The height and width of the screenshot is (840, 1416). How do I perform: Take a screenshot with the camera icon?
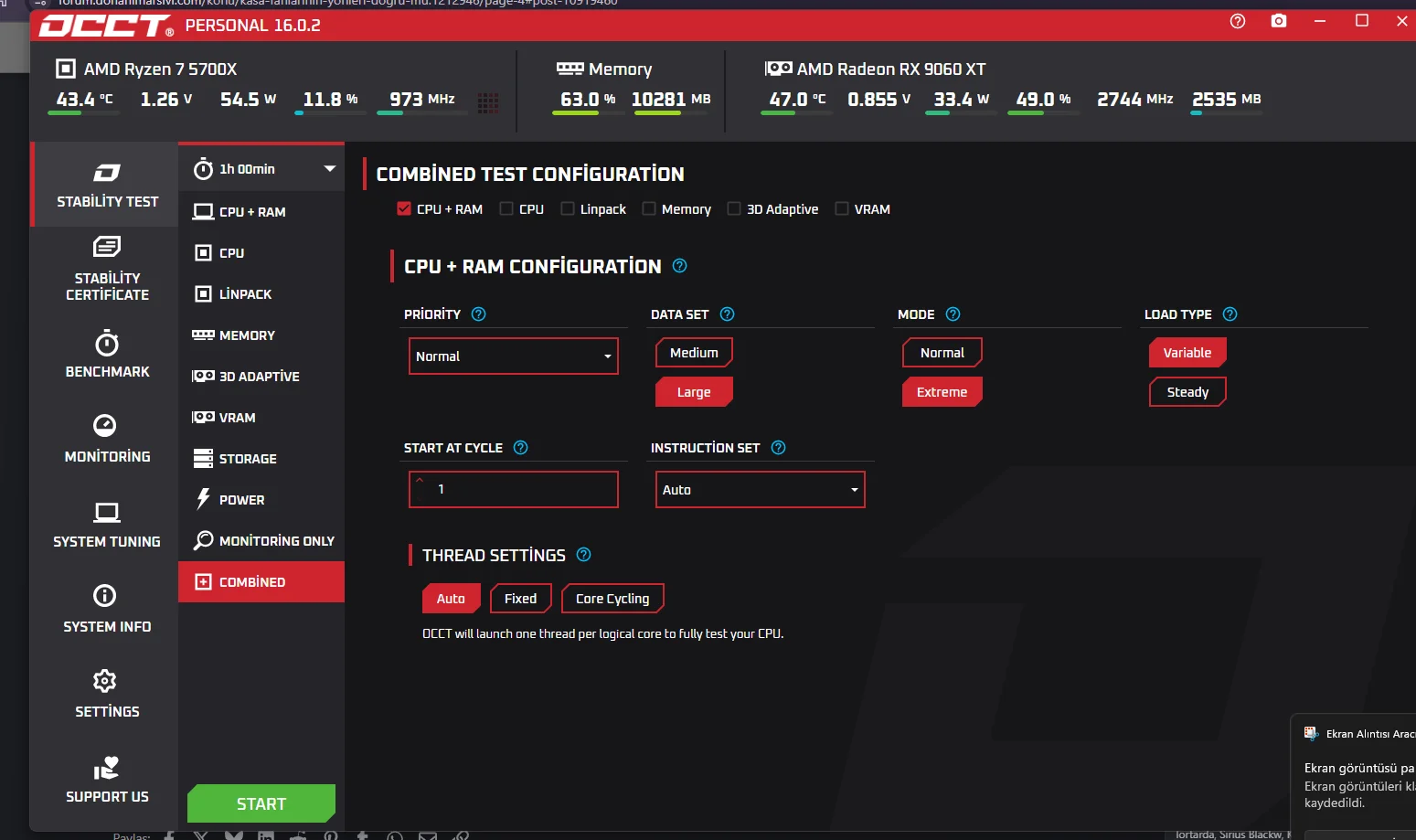click(x=1279, y=21)
